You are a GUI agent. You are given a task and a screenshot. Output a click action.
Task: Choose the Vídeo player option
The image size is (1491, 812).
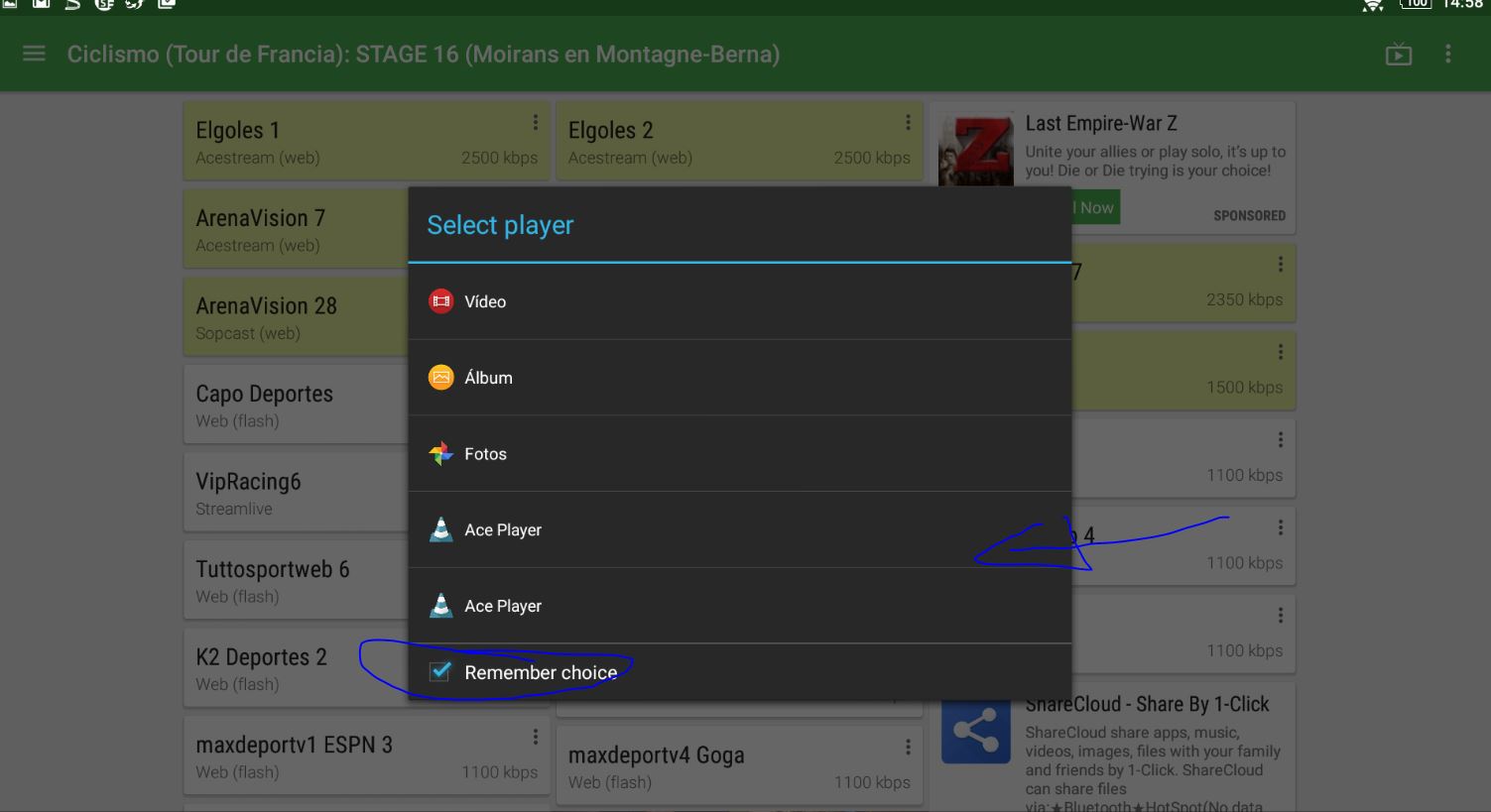click(740, 301)
